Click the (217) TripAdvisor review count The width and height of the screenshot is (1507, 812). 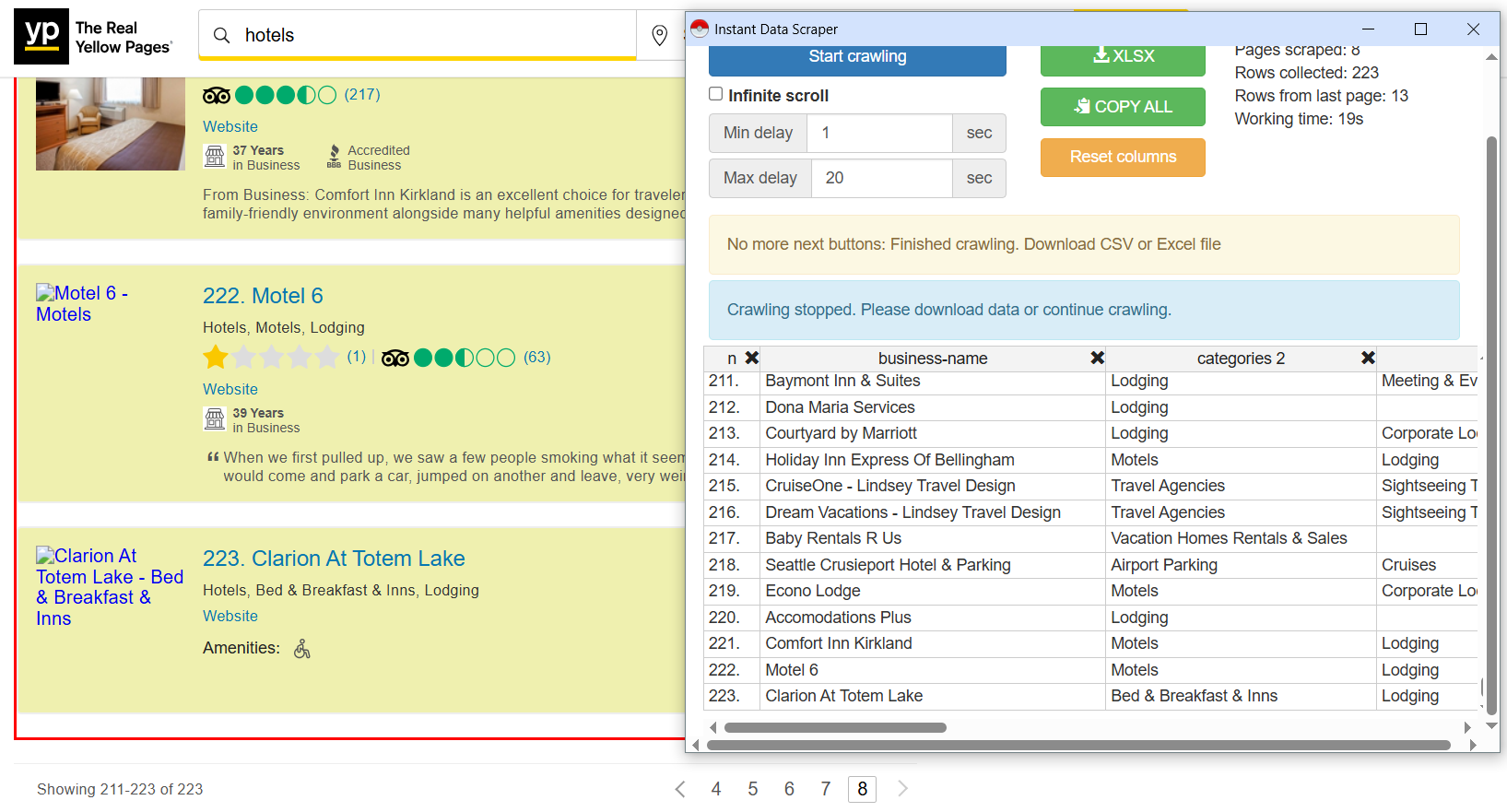pos(362,94)
